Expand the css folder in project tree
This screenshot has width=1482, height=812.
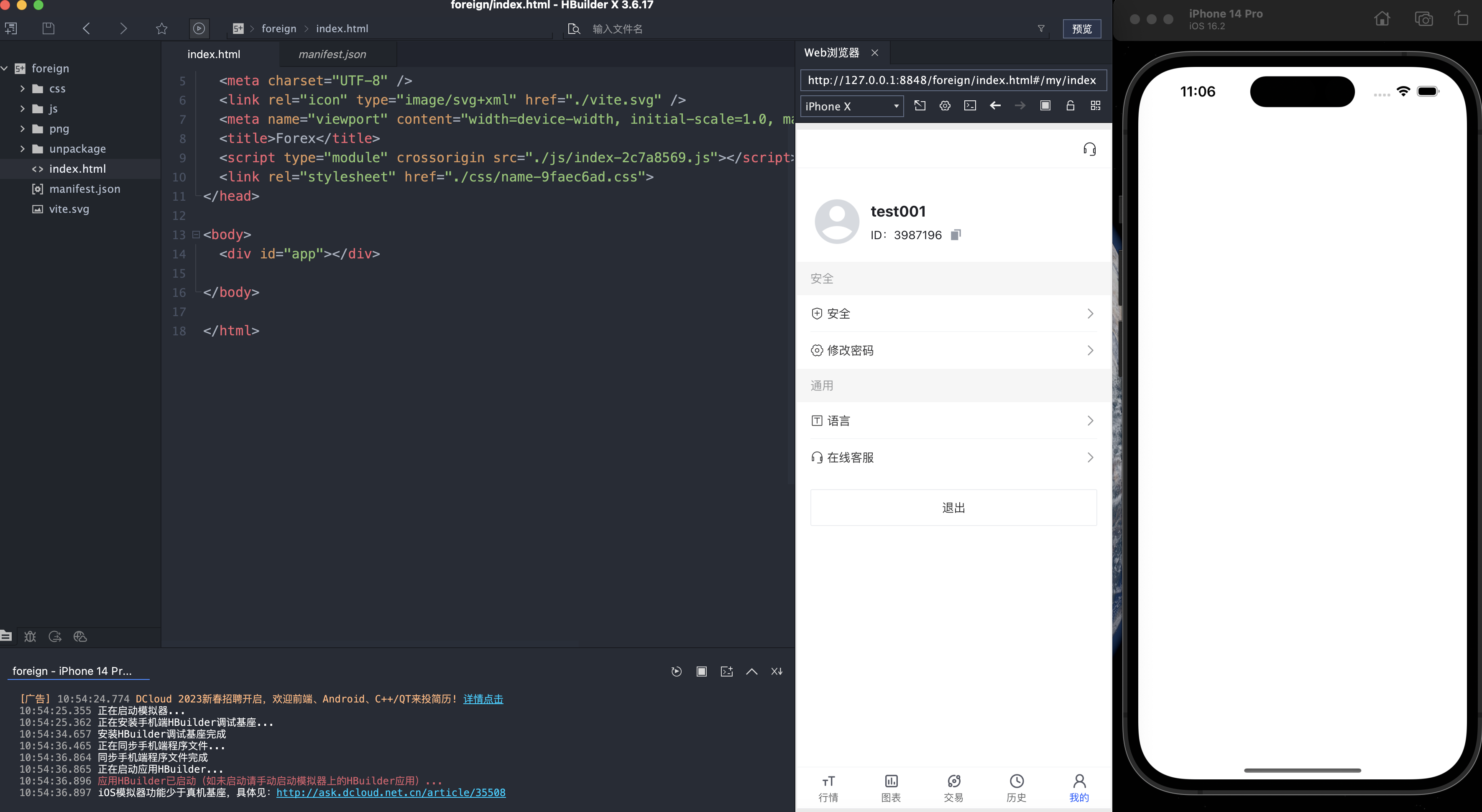tap(23, 89)
